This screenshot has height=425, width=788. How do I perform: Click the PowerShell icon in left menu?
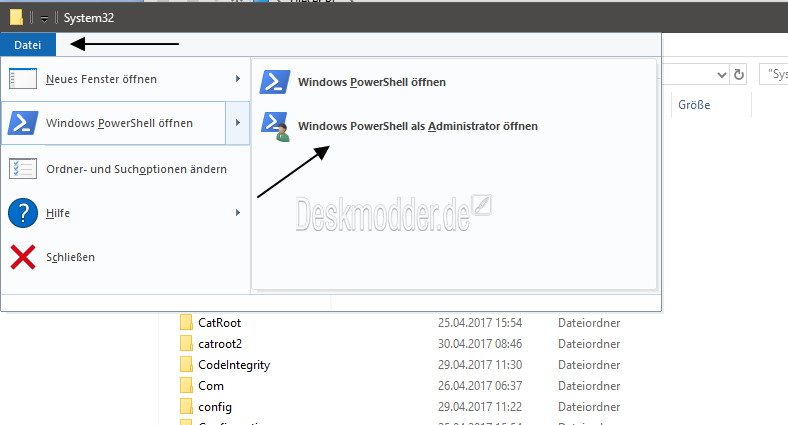coord(23,123)
